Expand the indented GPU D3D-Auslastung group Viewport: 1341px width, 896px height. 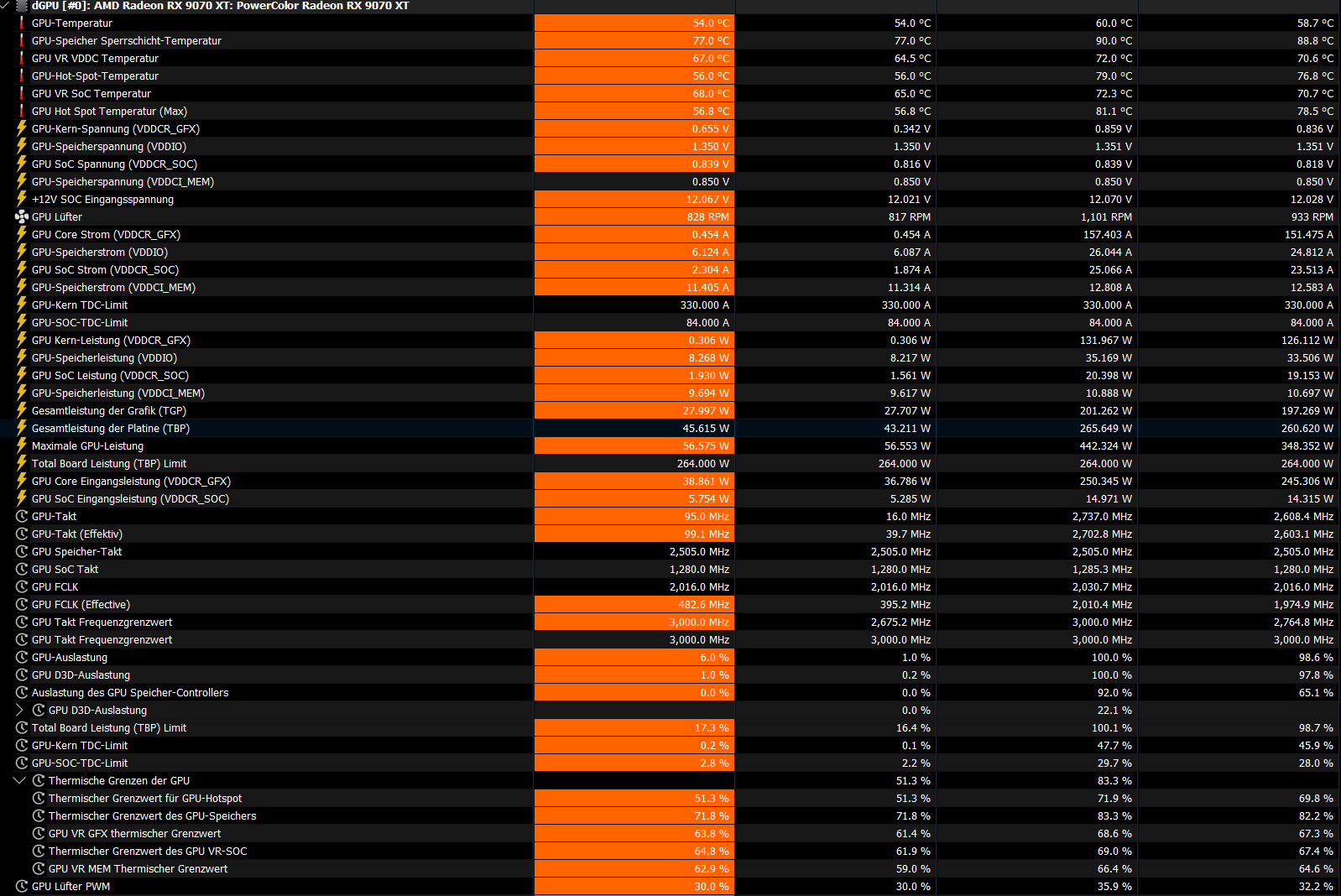click(x=20, y=710)
